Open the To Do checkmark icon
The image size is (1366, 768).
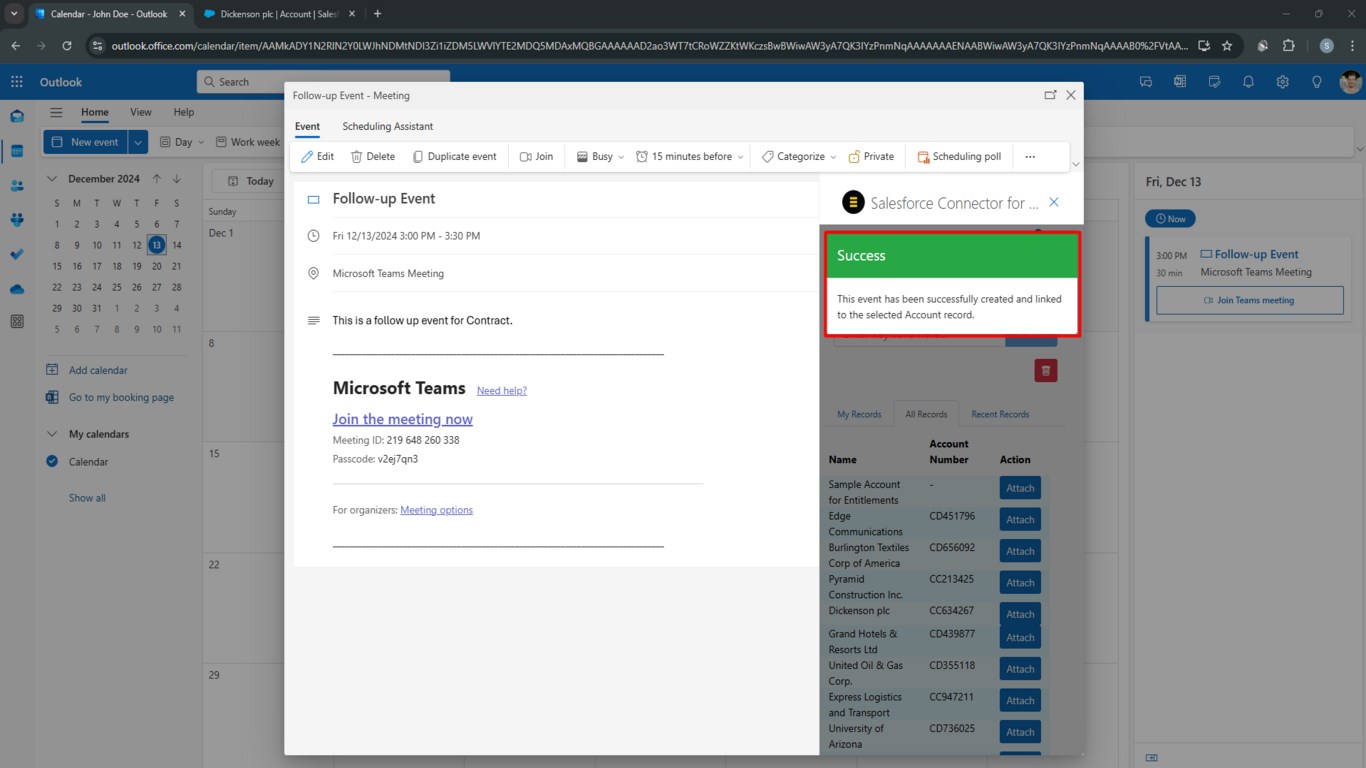[x=17, y=254]
